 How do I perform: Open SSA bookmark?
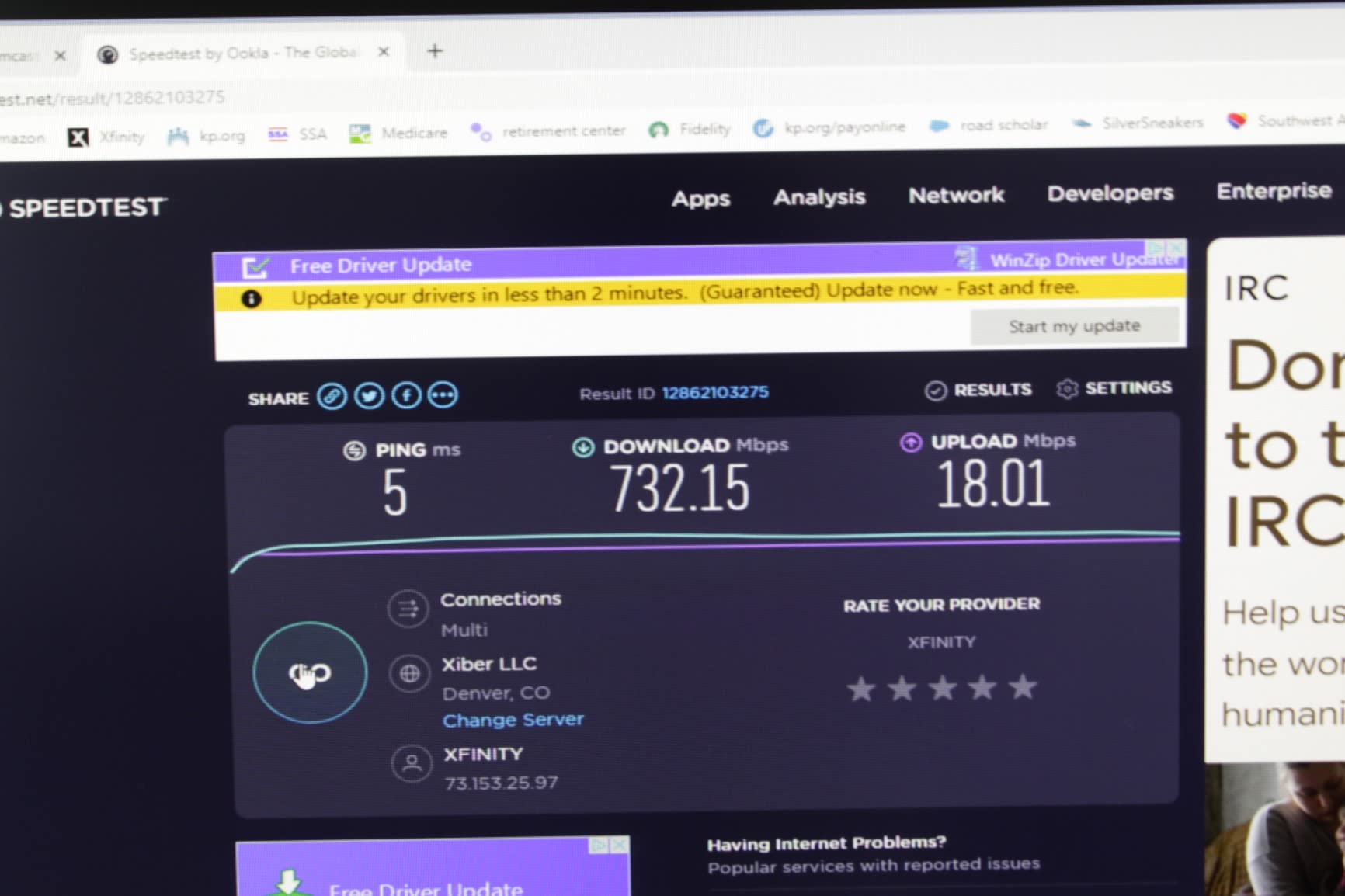pos(297,134)
